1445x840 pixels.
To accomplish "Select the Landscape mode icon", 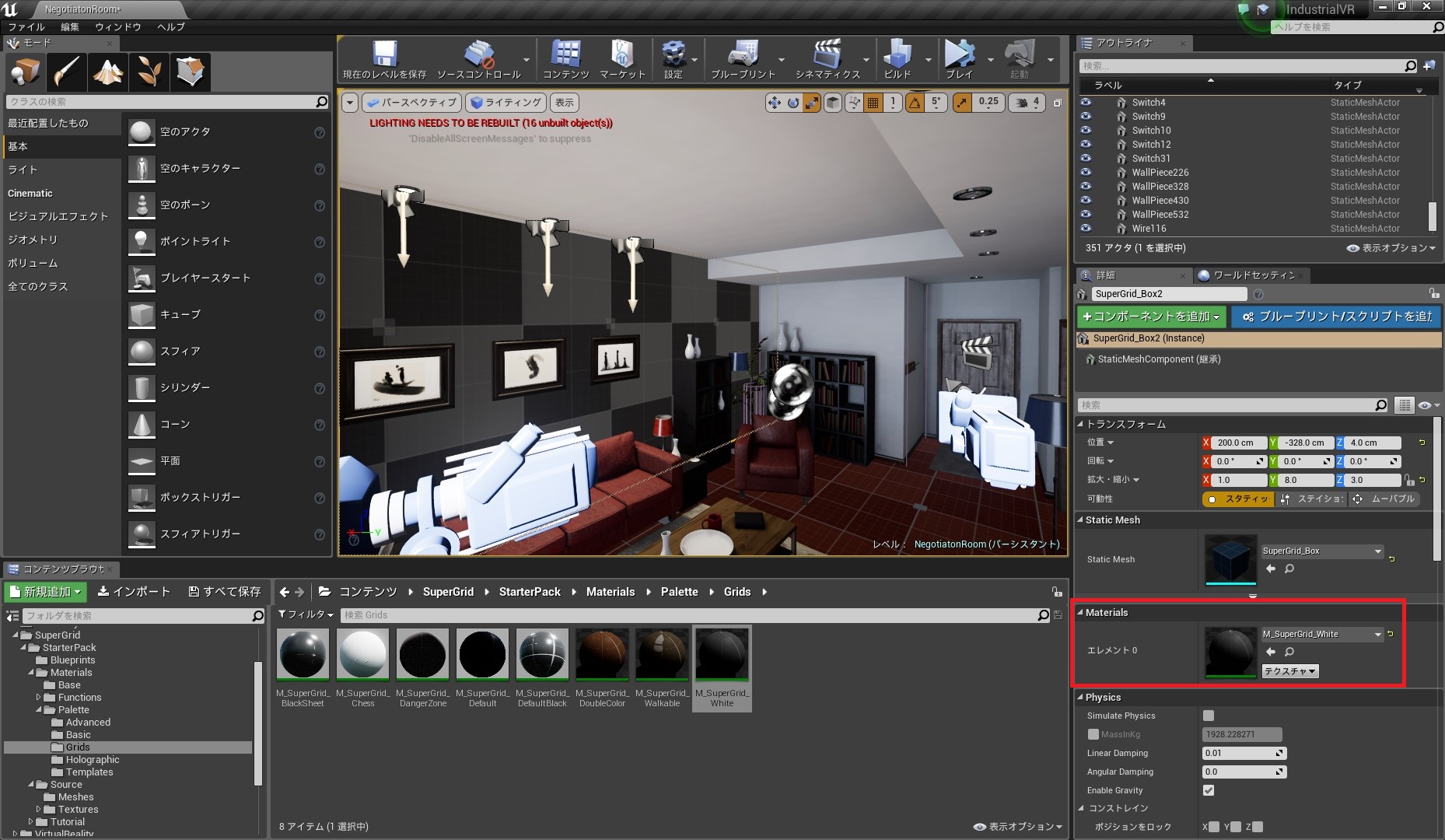I will click(x=108, y=72).
